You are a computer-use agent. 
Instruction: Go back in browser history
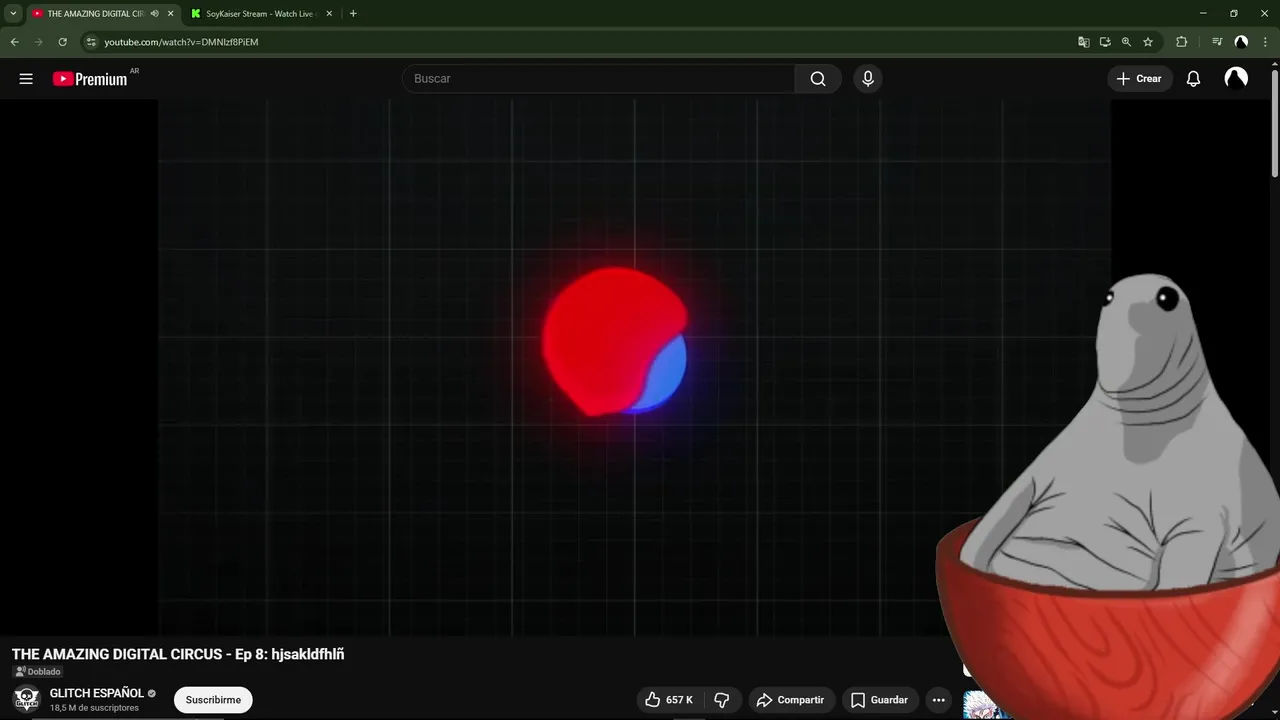coord(14,42)
